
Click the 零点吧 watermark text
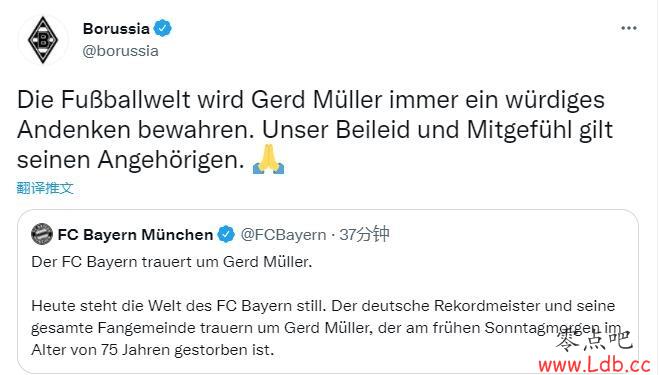[x=594, y=340]
